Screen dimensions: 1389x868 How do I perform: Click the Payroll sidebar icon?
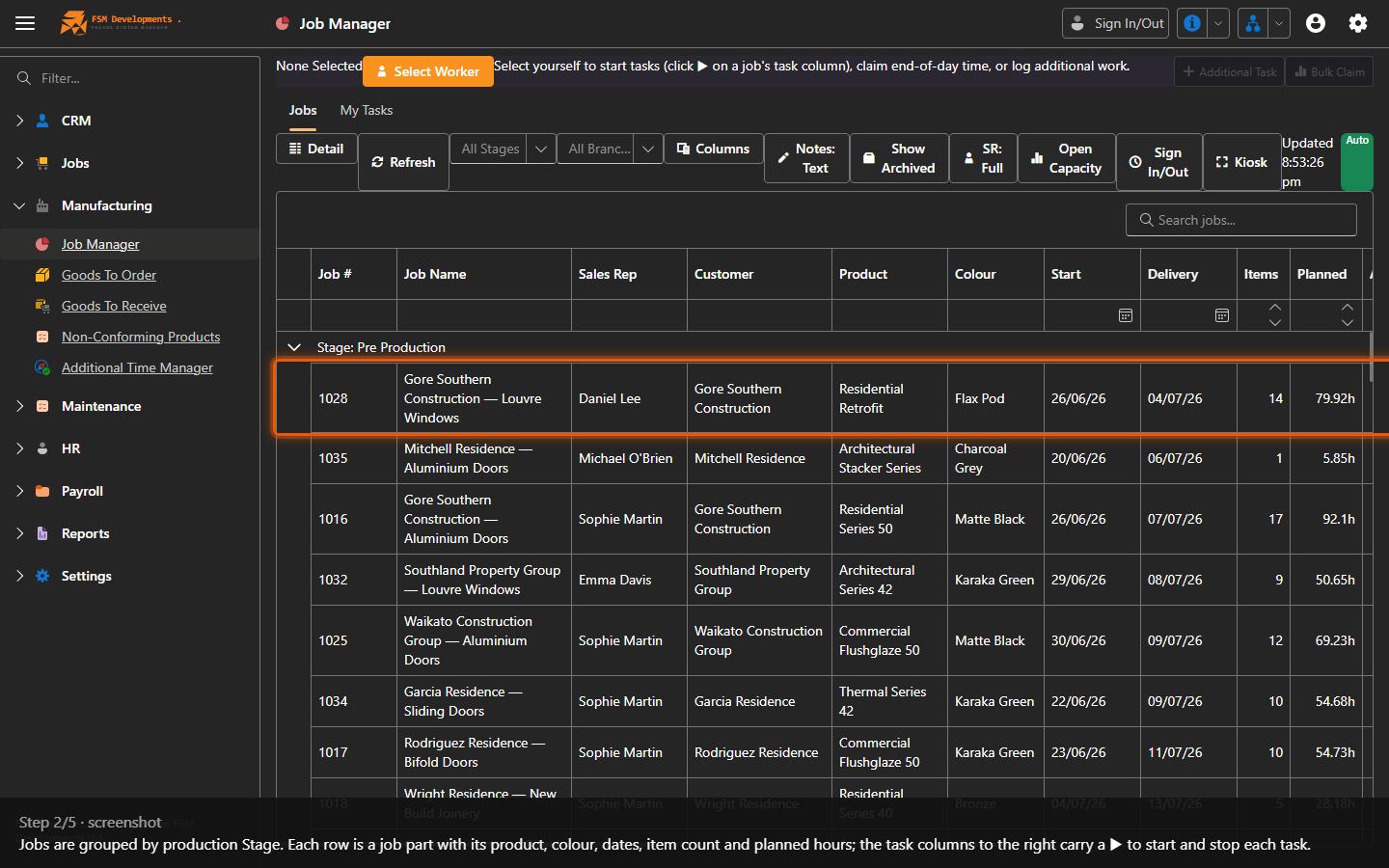[x=42, y=491]
